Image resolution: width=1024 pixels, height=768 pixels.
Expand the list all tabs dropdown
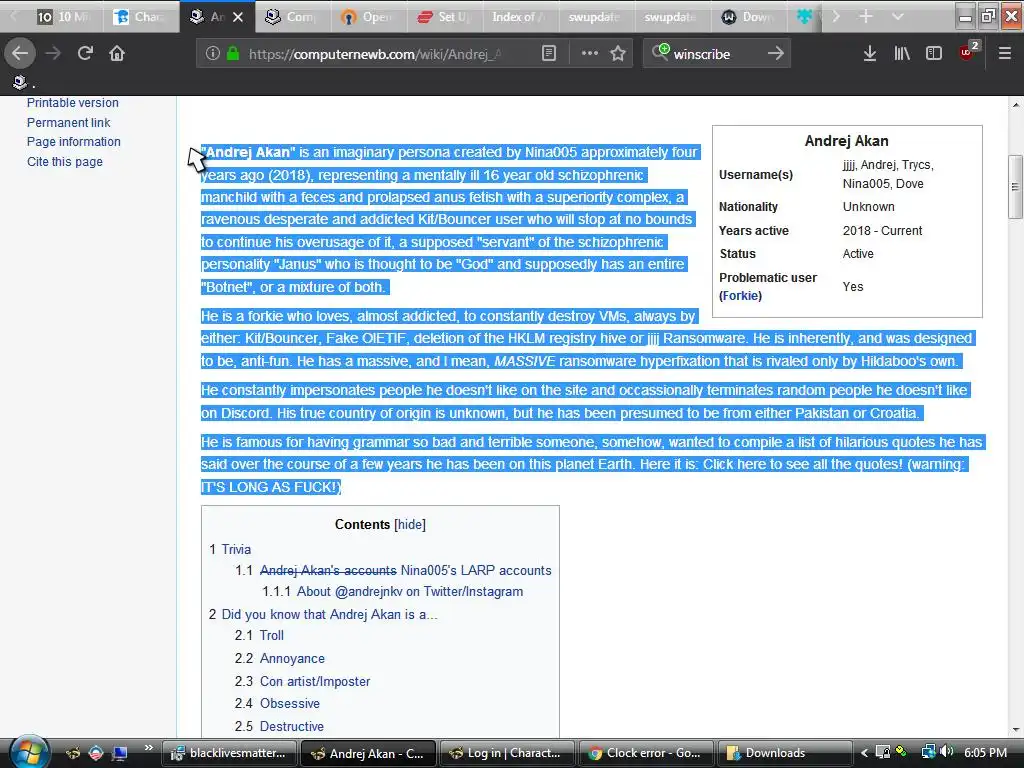(x=897, y=16)
